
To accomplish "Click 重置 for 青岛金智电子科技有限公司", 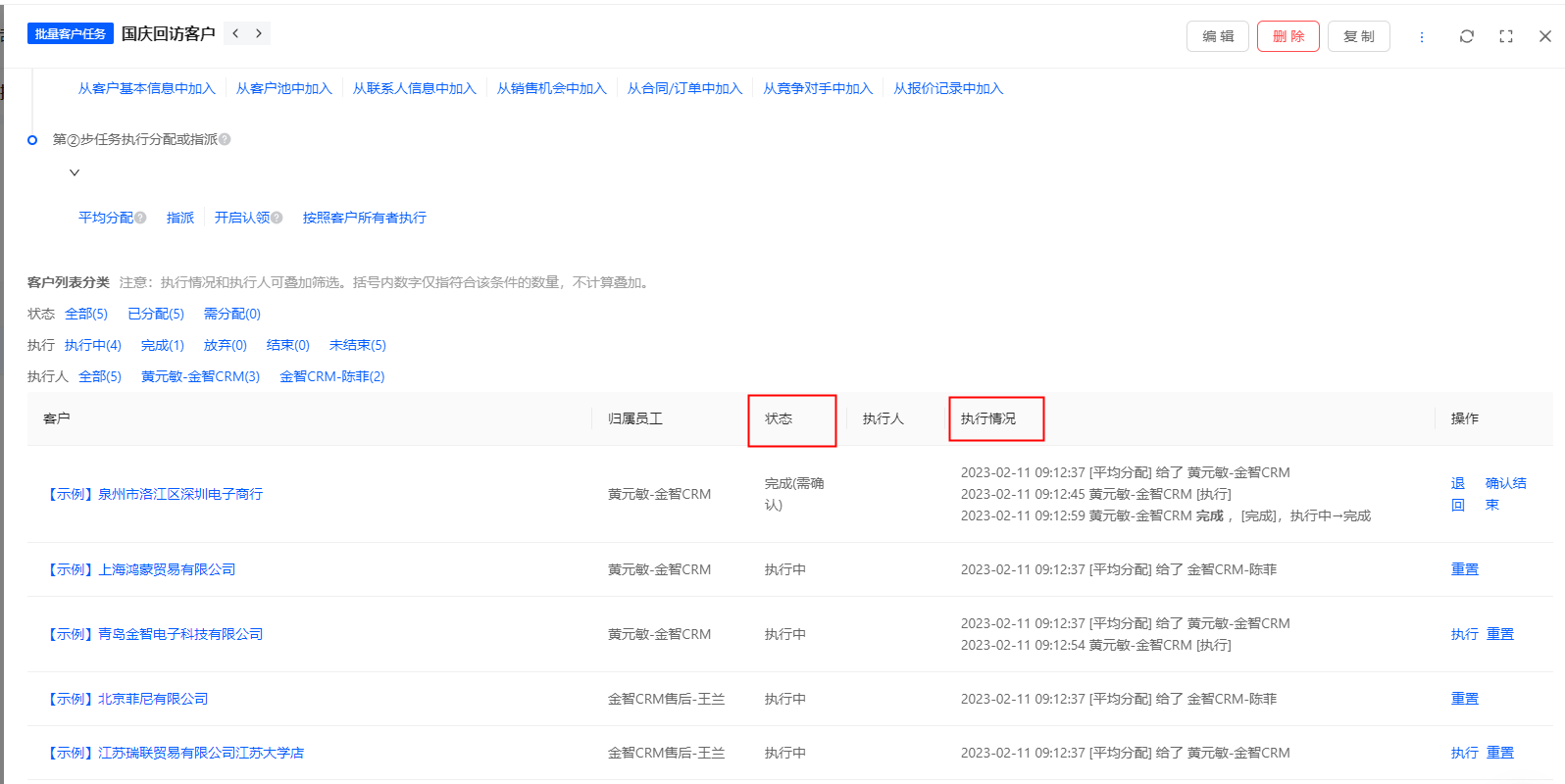I will pyautogui.click(x=1500, y=634).
